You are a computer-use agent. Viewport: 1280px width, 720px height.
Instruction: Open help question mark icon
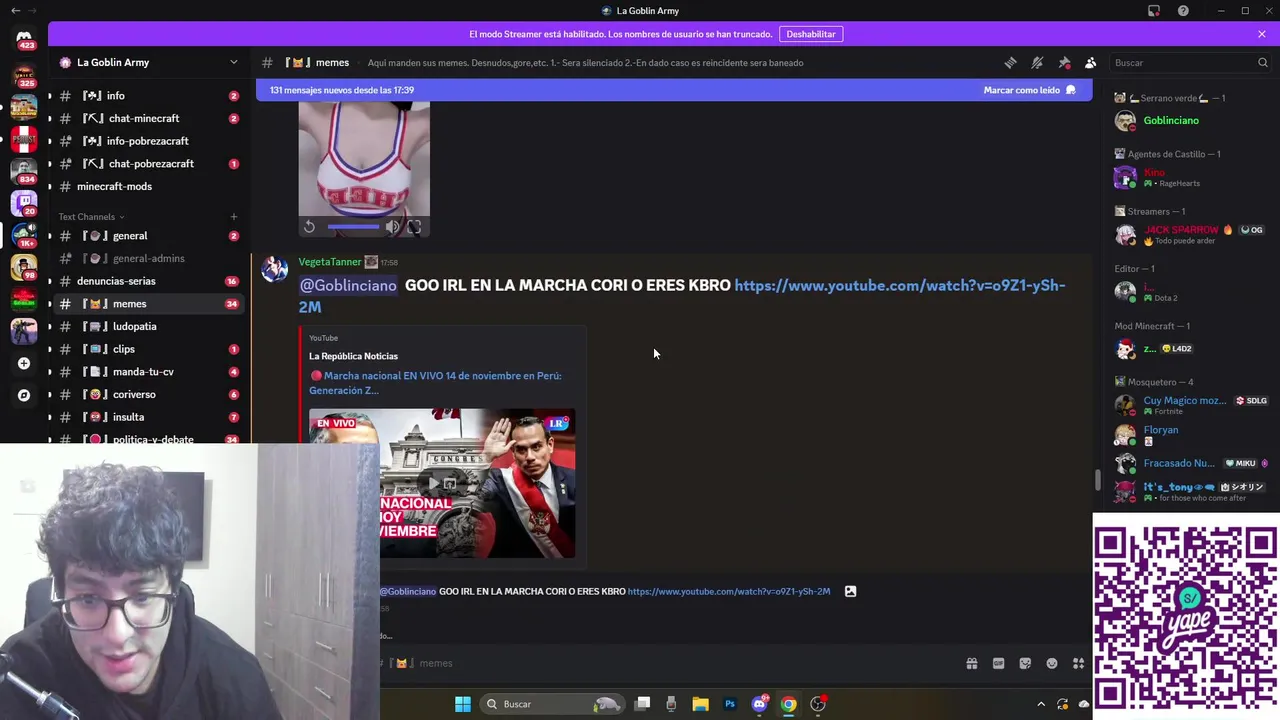(x=1183, y=11)
